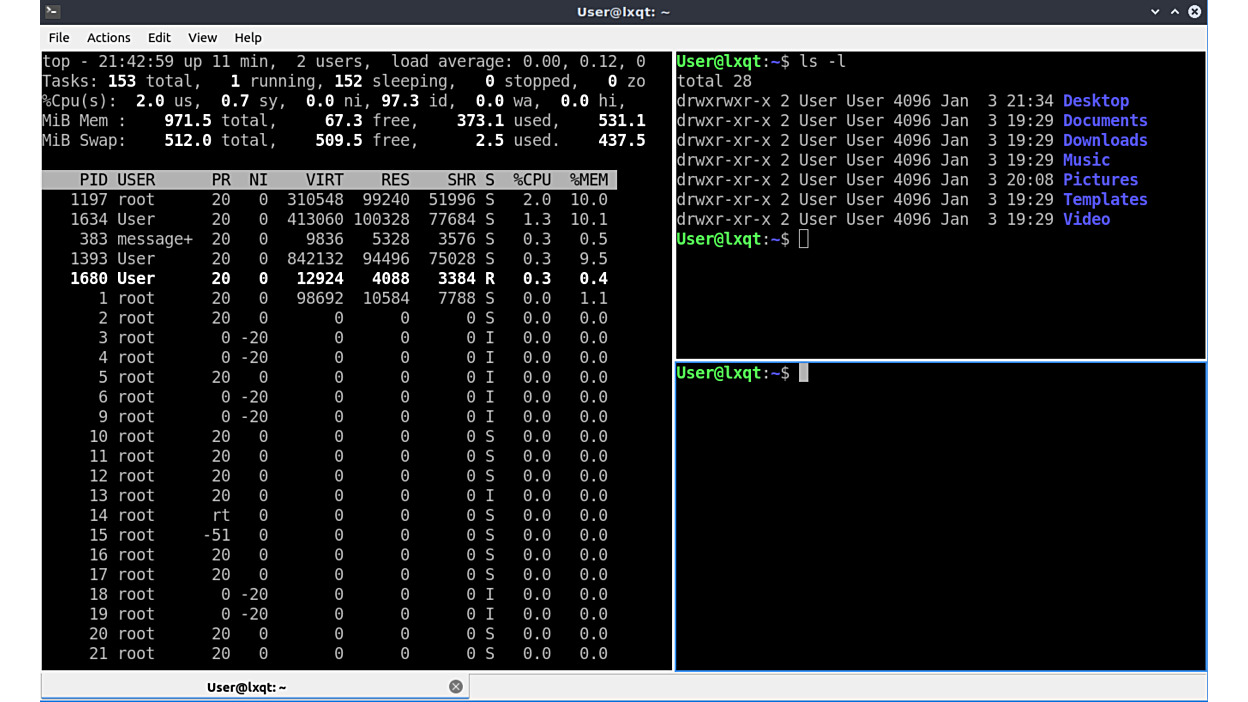Click the terminal app icon in the title bar
The height and width of the screenshot is (702, 1248).
[x=53, y=12]
